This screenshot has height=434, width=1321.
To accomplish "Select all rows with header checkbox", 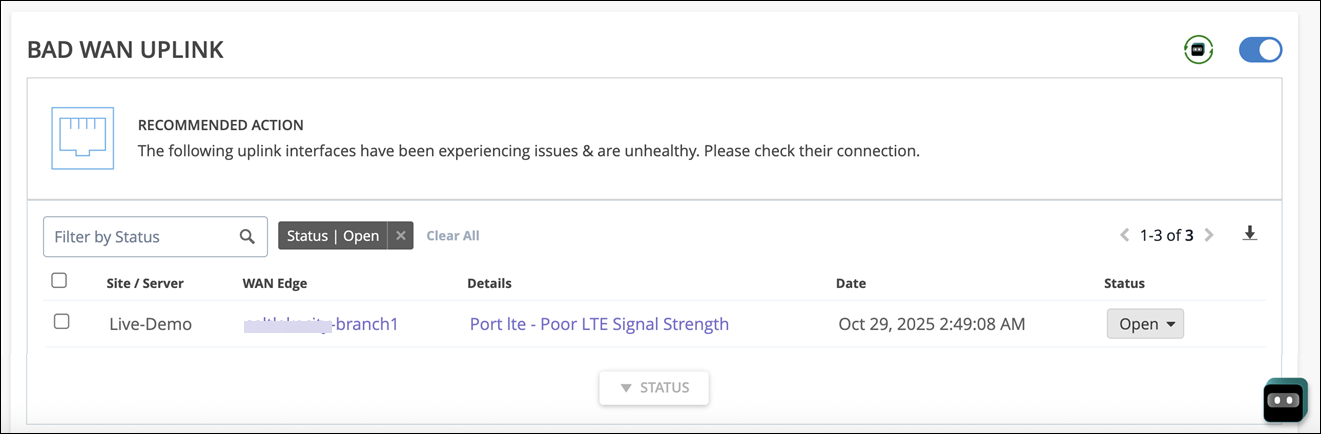I will coord(59,281).
